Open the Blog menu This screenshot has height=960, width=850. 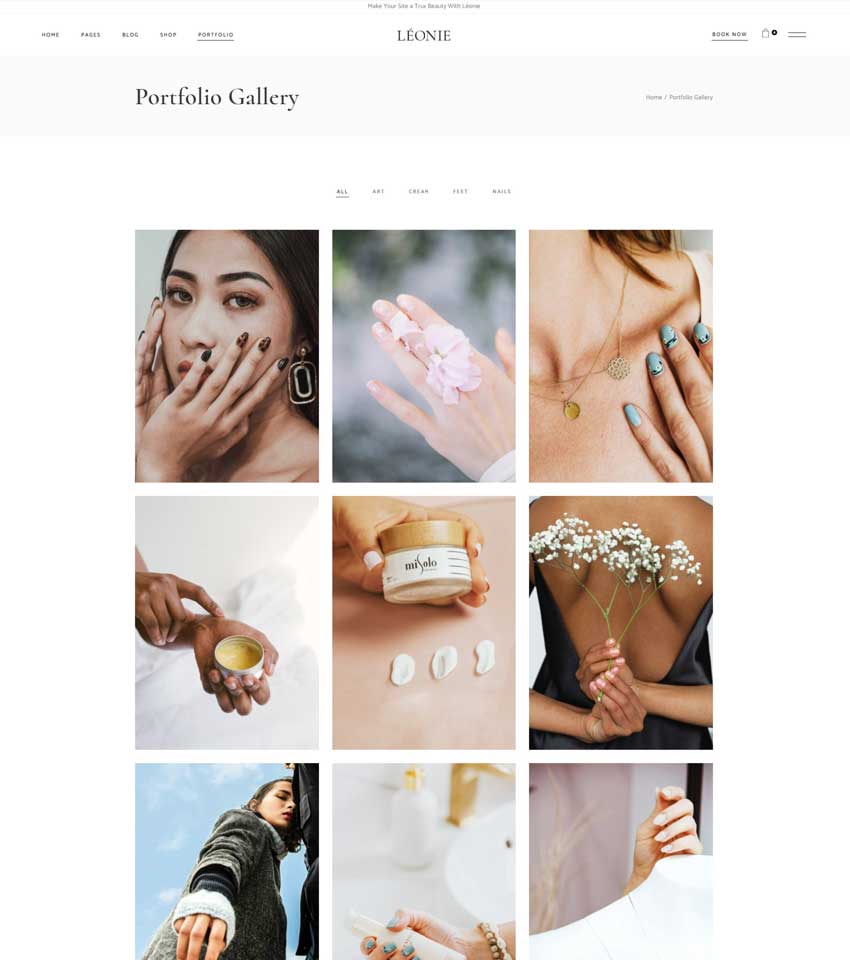coord(130,35)
